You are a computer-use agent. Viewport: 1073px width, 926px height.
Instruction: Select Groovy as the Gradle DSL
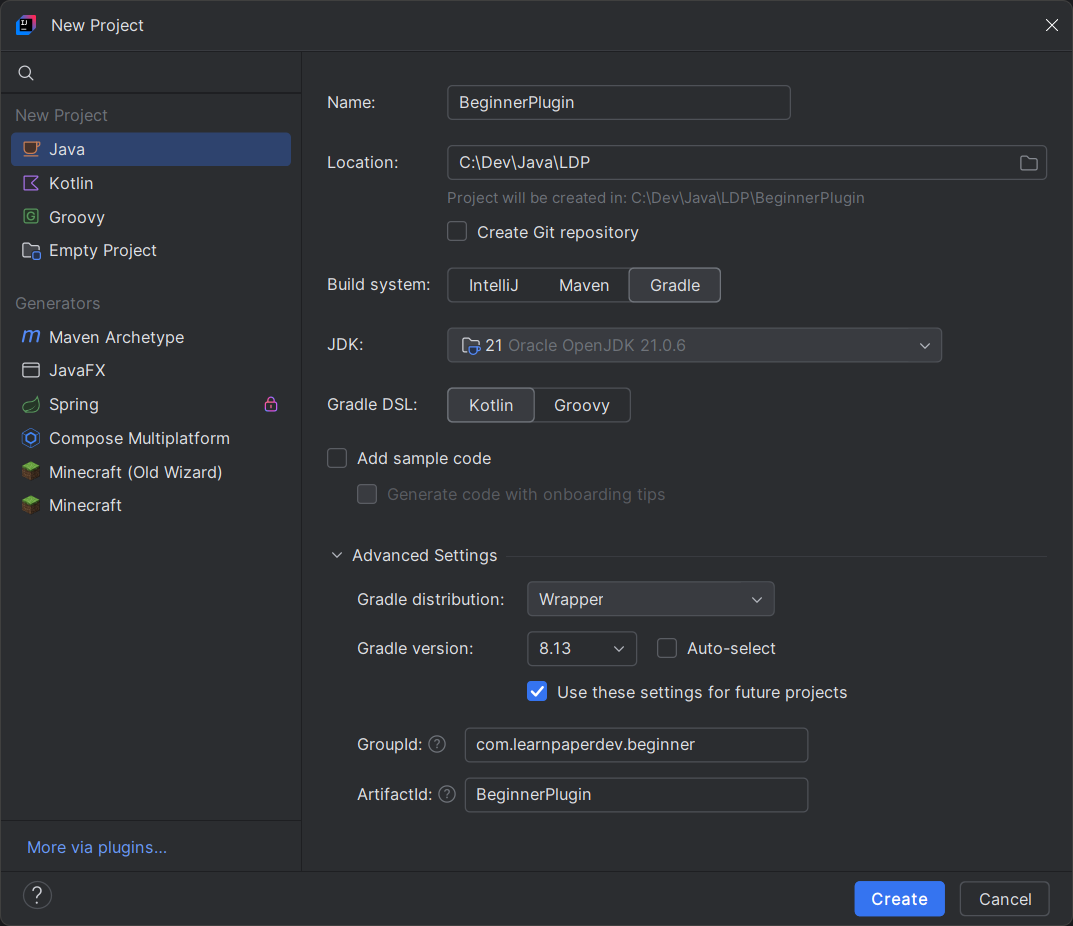coord(582,405)
